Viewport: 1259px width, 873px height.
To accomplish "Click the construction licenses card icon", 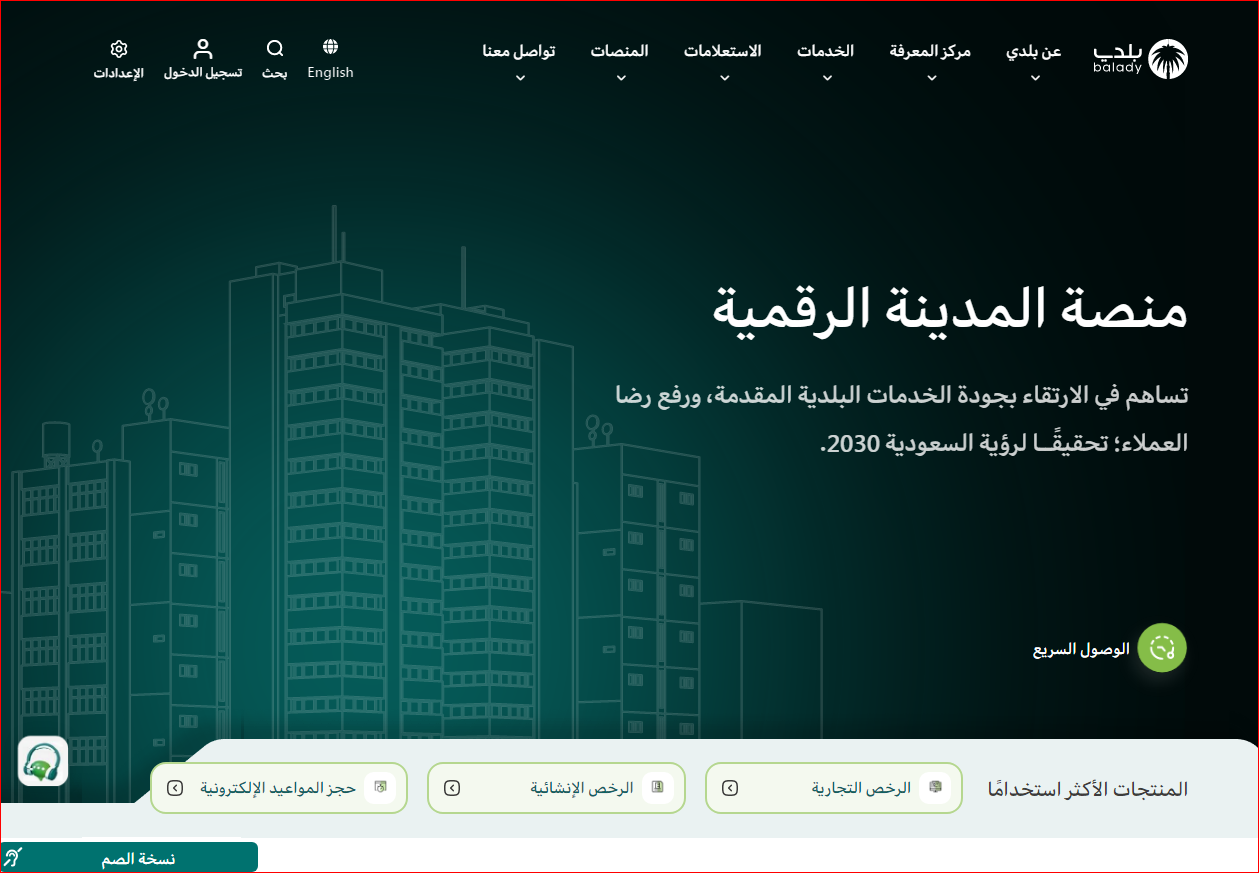I will tap(657, 788).
